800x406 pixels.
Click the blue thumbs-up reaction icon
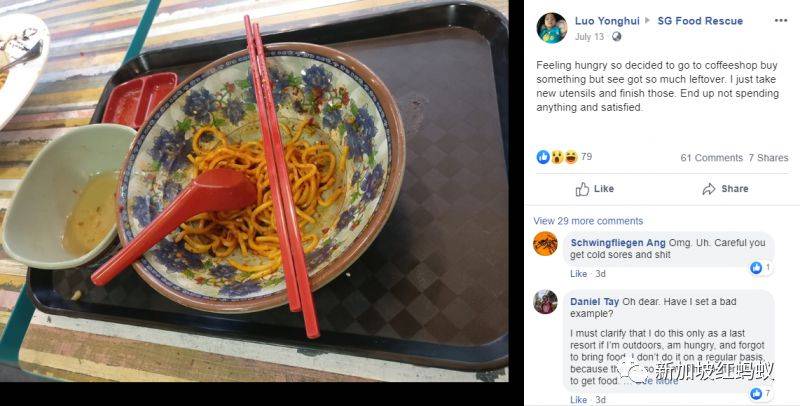pos(543,157)
